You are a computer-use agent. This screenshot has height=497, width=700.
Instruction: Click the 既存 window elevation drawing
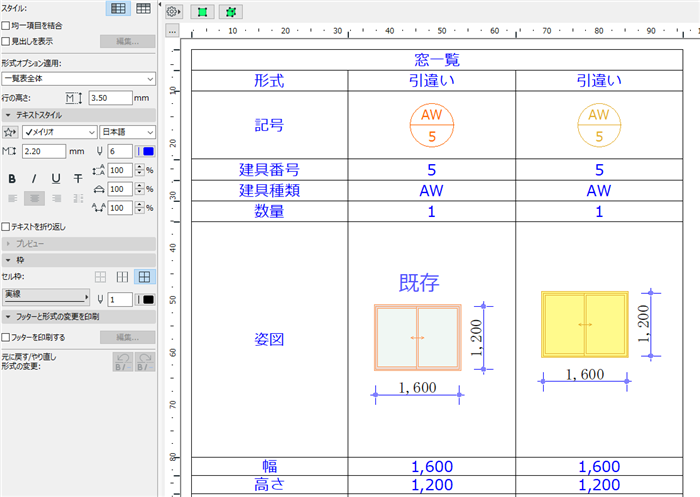coord(417,338)
